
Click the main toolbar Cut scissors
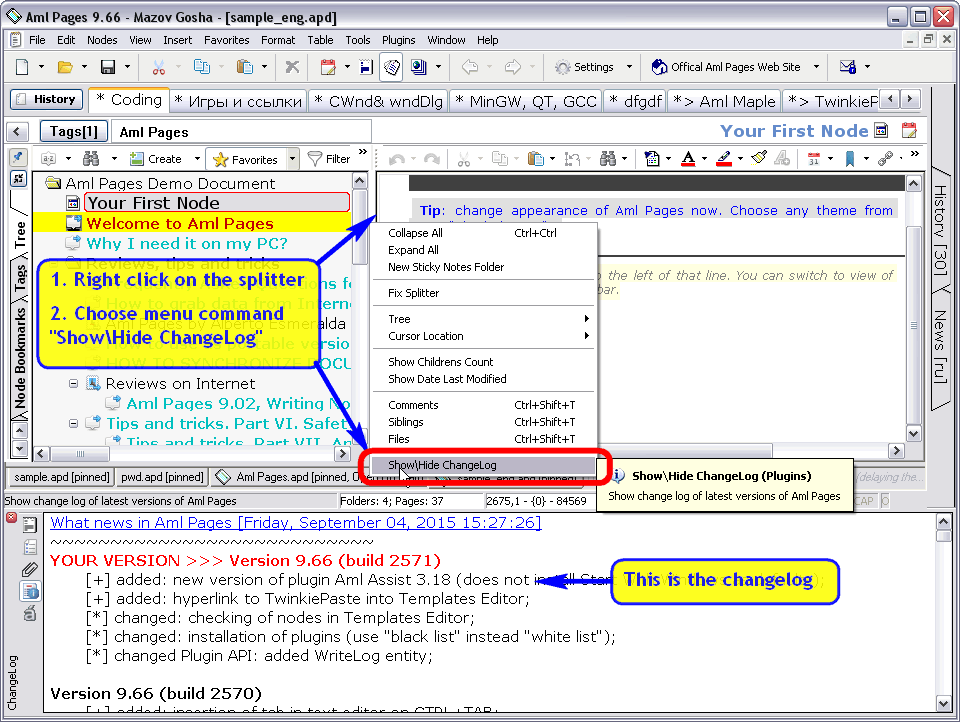click(x=159, y=67)
